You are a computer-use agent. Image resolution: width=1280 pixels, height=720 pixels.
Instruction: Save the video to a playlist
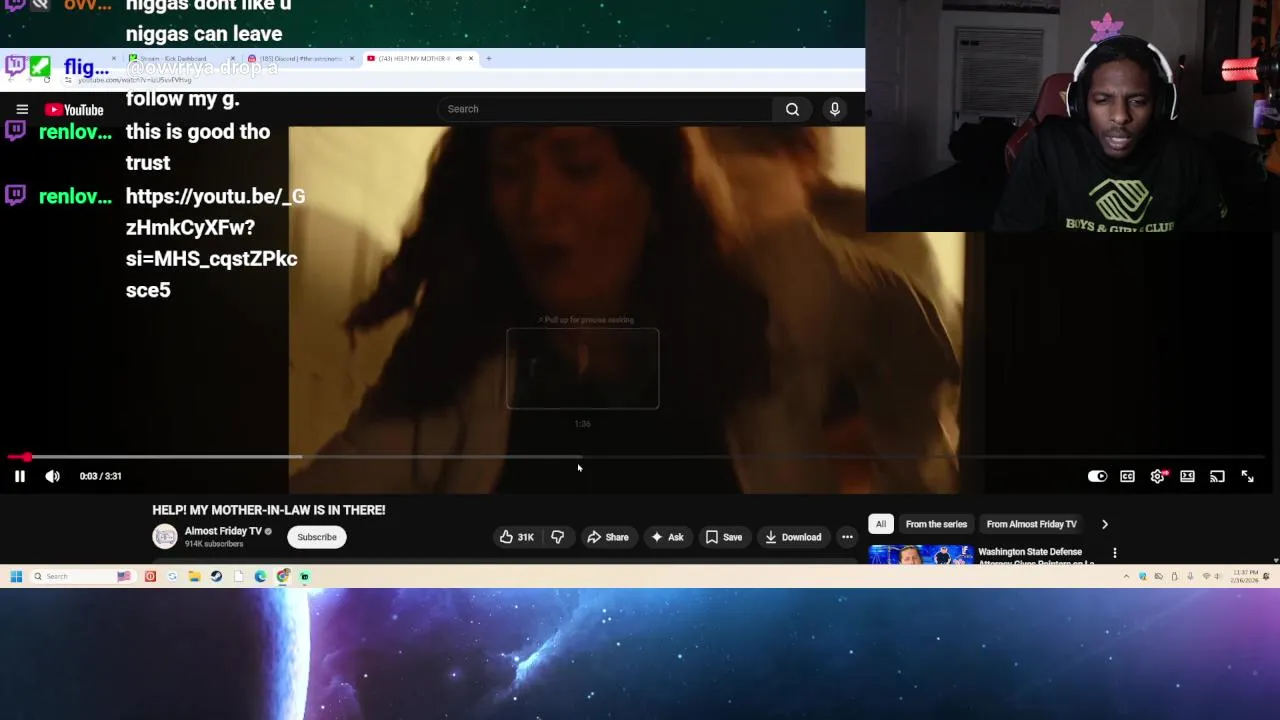coord(724,537)
